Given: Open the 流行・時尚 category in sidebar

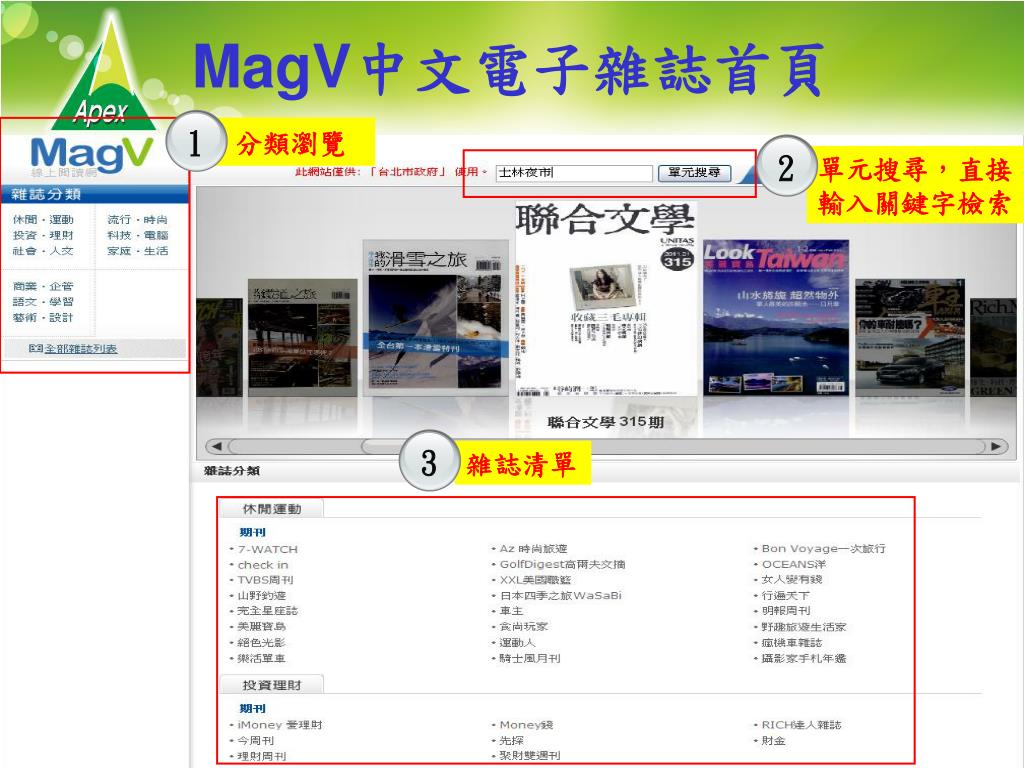Looking at the screenshot, I should pos(138,219).
